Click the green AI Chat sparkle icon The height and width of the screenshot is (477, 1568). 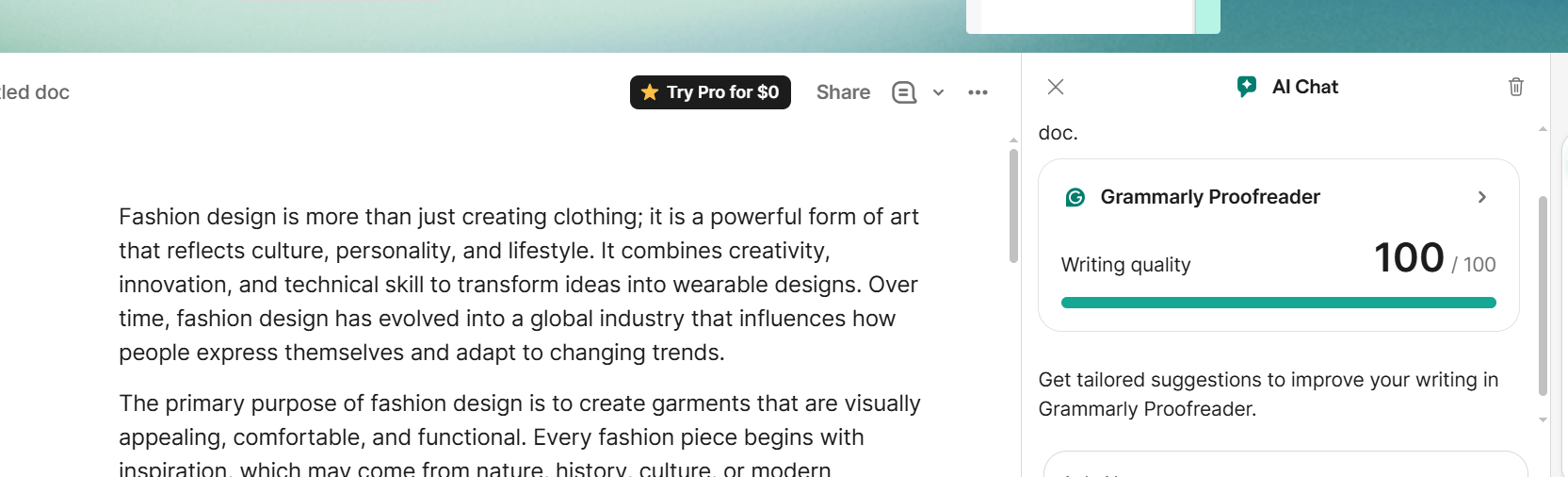click(1247, 87)
